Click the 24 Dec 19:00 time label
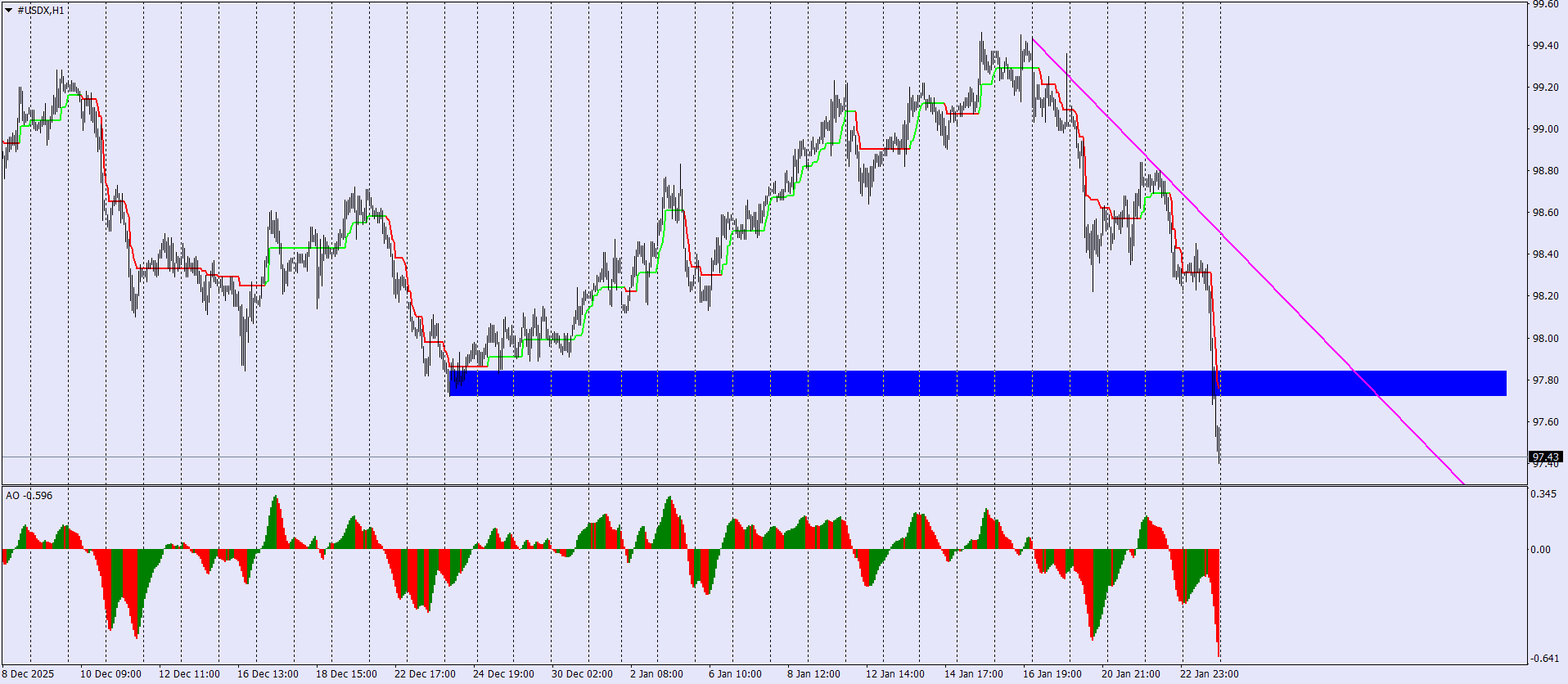Screen dimensions: 1568x684 pyautogui.click(x=503, y=674)
